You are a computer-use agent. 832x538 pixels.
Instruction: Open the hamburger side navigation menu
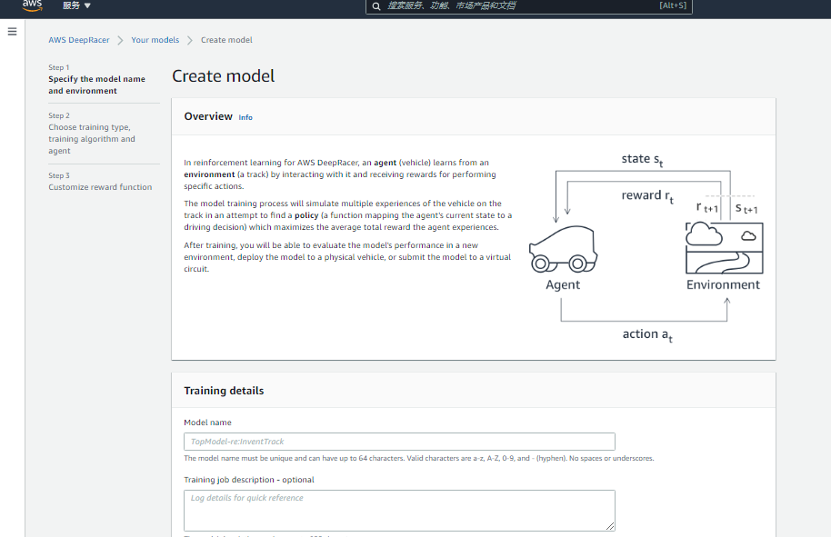coord(12,32)
